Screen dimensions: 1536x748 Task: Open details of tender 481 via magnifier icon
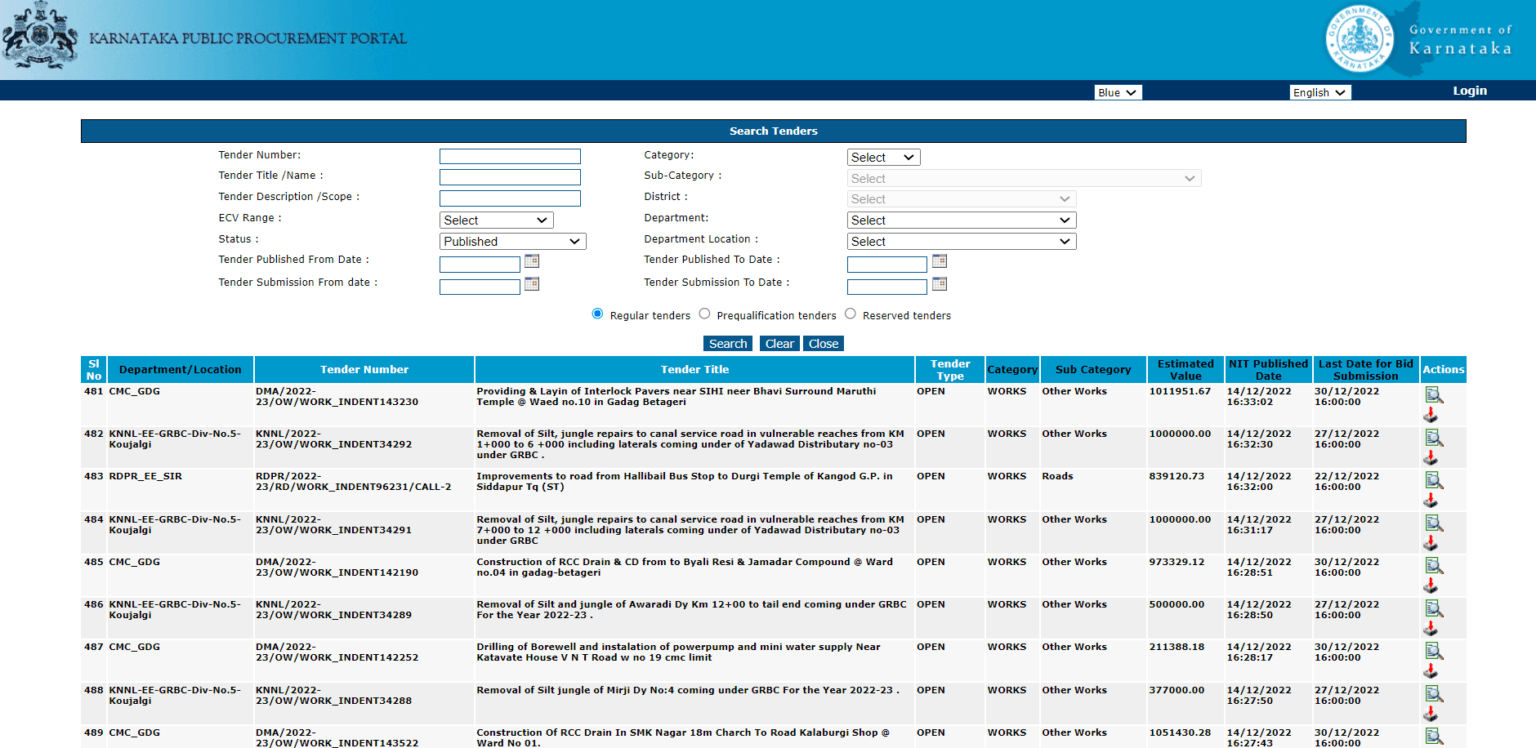click(1435, 394)
